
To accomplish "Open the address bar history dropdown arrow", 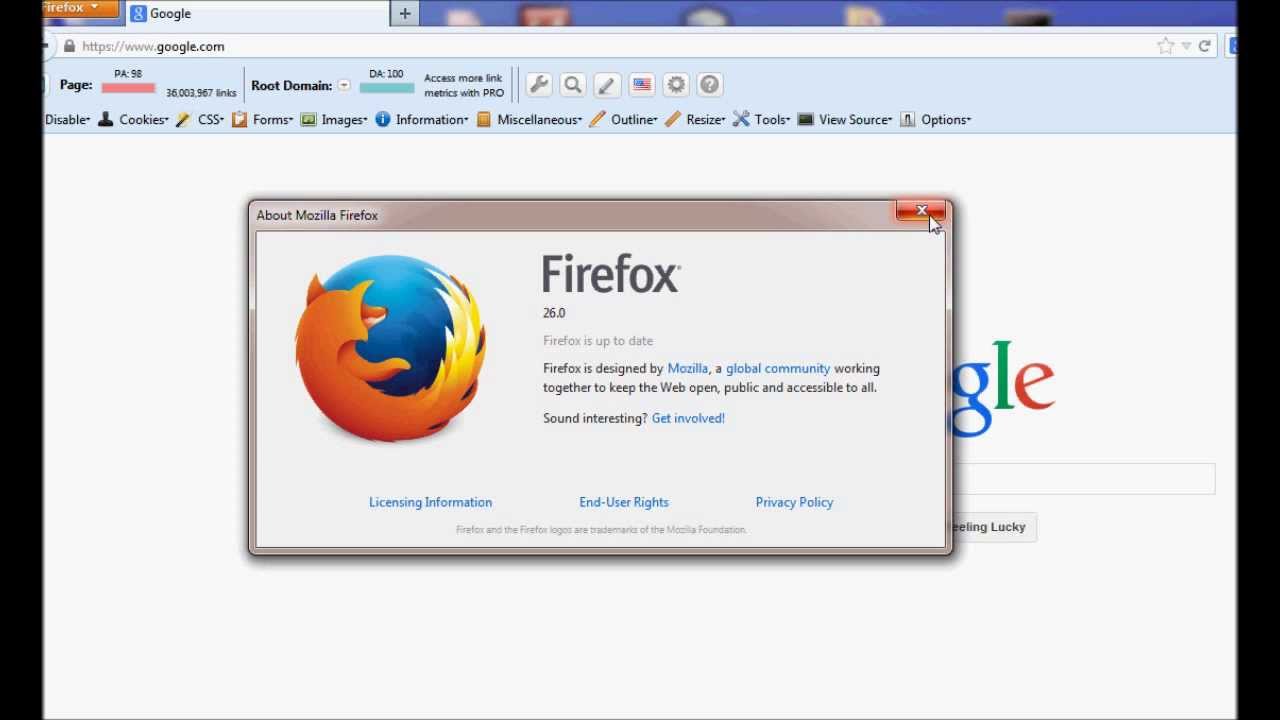I will tap(1186, 46).
